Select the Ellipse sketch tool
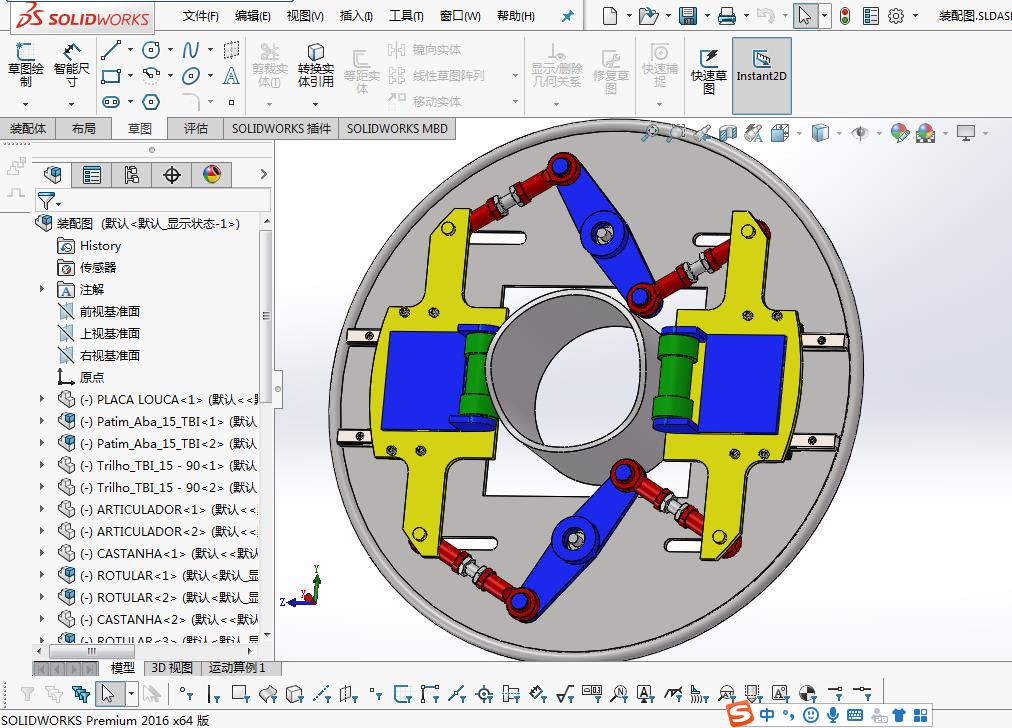 click(x=190, y=76)
